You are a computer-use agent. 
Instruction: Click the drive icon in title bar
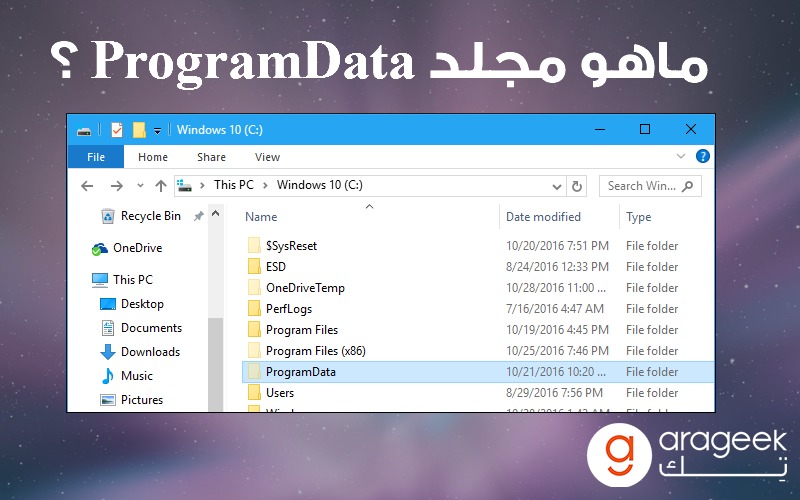(84, 131)
